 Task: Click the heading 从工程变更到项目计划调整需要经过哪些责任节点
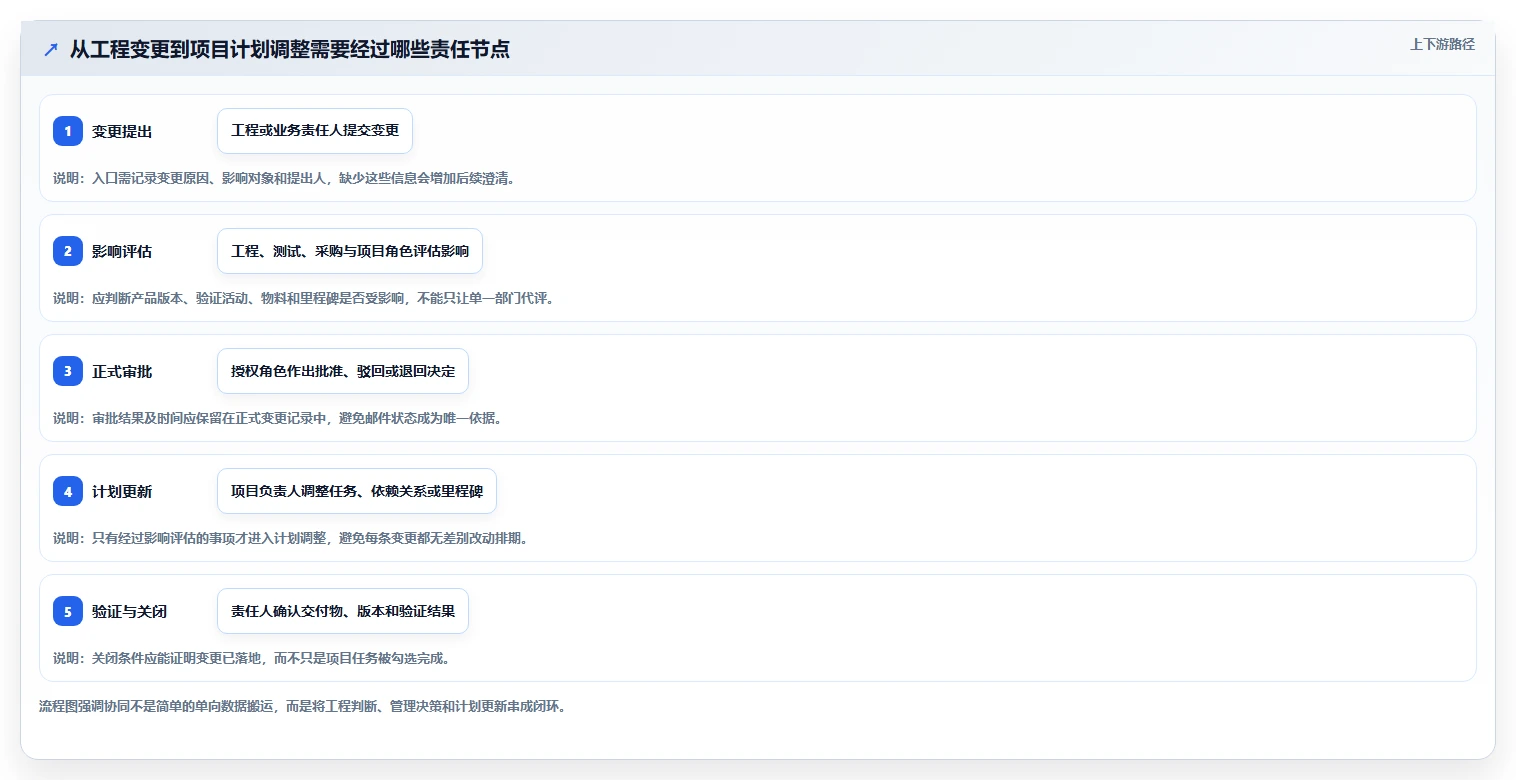290,49
